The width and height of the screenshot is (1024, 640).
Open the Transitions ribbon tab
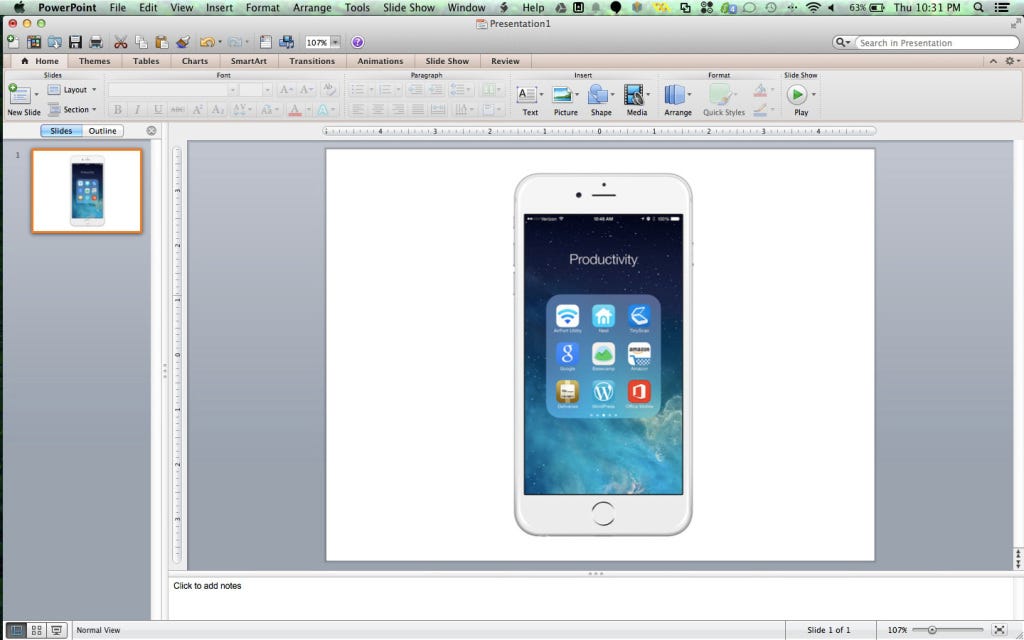pyautogui.click(x=312, y=61)
